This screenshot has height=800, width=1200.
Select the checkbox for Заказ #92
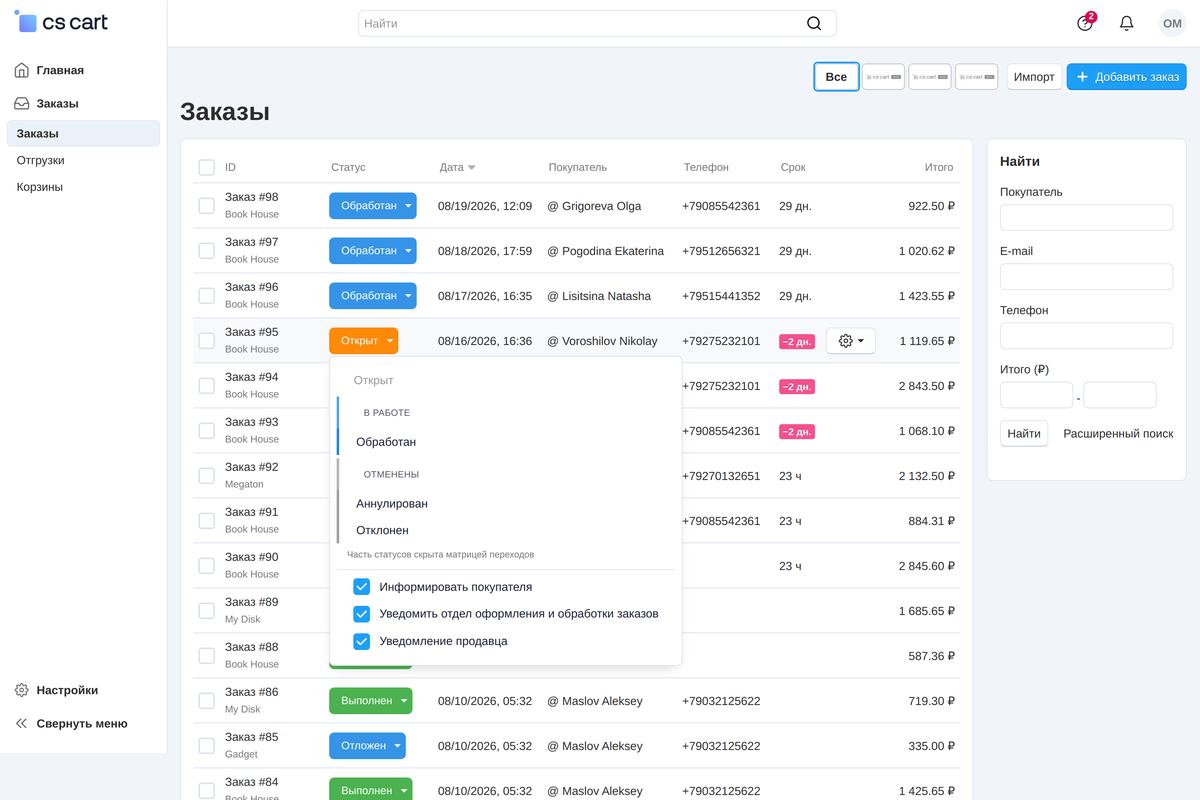click(x=206, y=476)
